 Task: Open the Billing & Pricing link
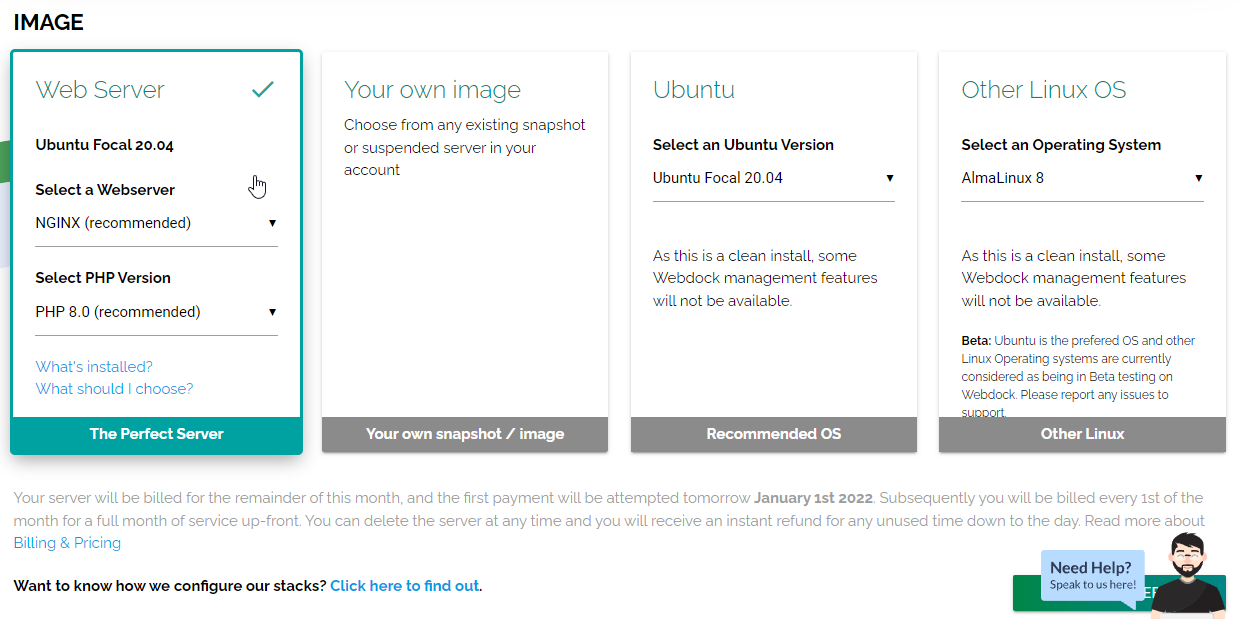[67, 543]
